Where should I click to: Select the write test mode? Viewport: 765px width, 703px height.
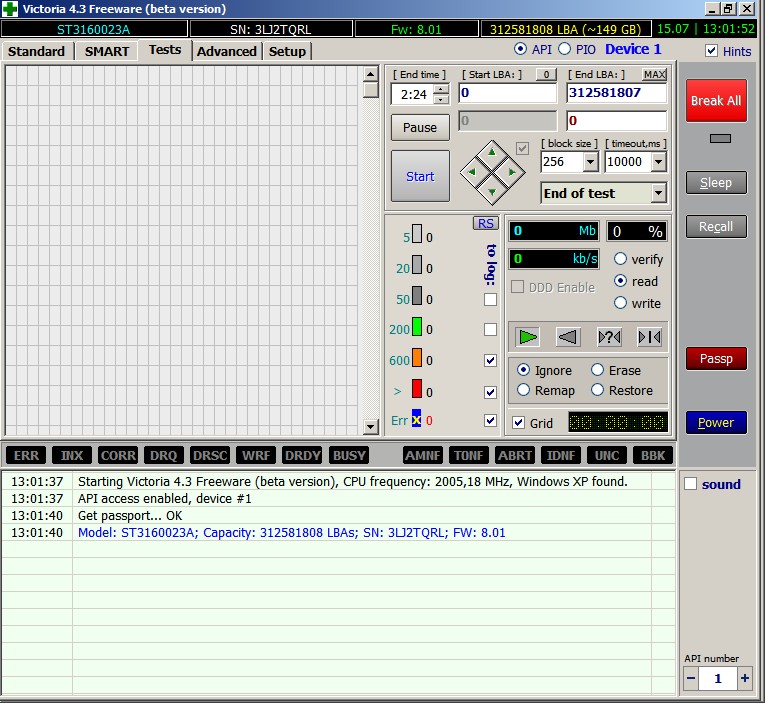click(x=620, y=303)
